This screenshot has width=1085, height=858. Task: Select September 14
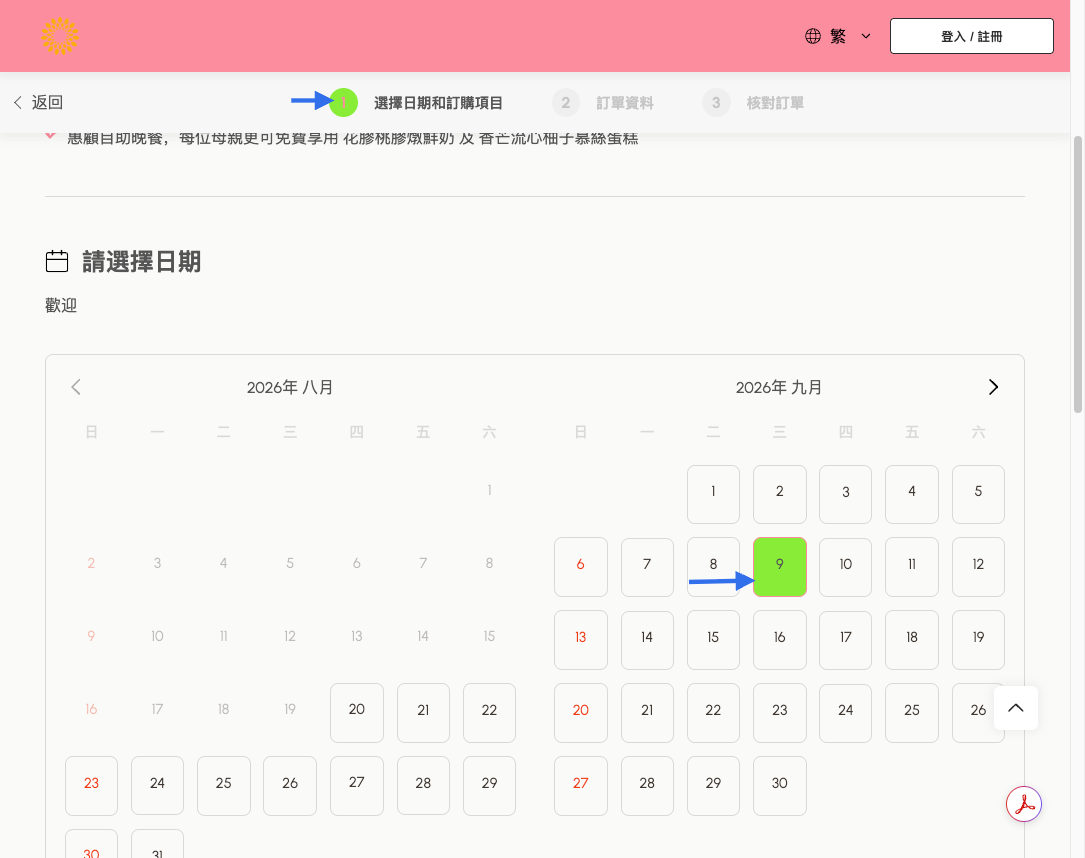[647, 640]
